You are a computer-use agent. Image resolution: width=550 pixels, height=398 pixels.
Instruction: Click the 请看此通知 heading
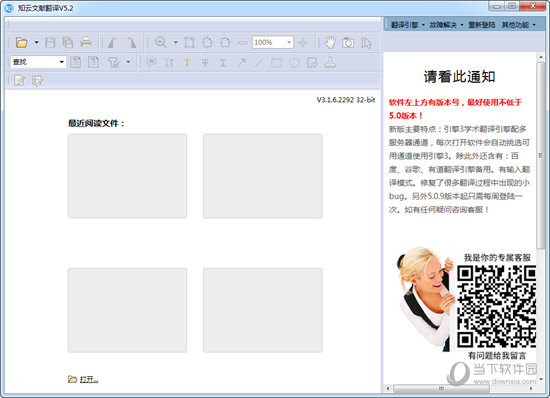click(459, 77)
